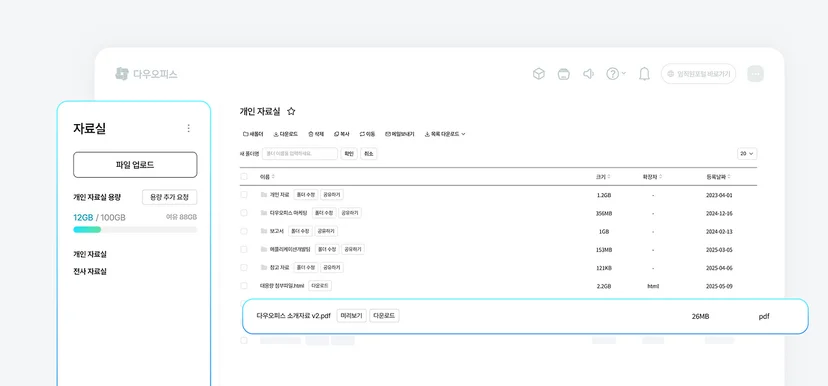The height and width of the screenshot is (386, 828).
Task: Click 공유하기 for 다우오피스 마케팅
Action: click(x=350, y=213)
